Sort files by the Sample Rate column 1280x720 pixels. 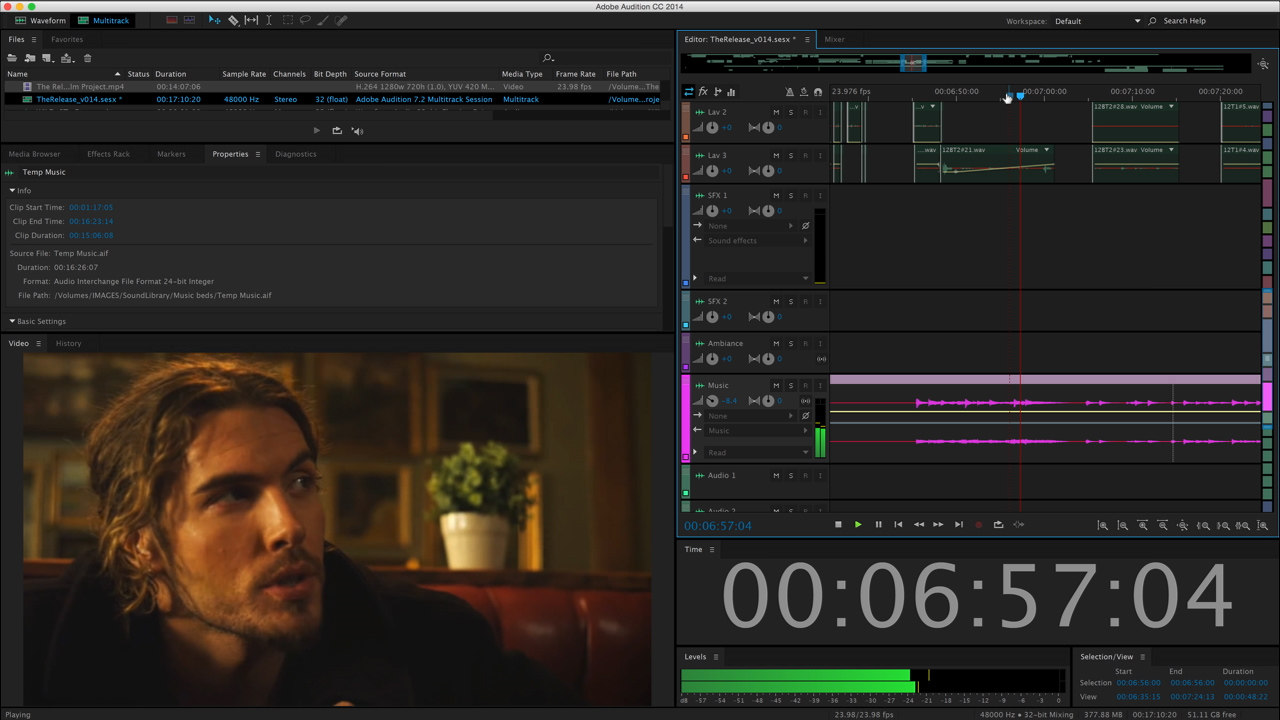(244, 74)
